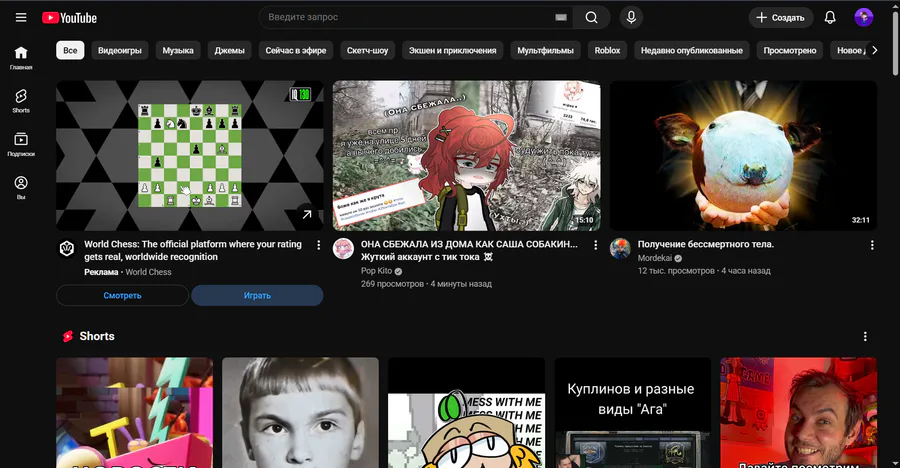The height and width of the screenshot is (468, 900).
Task: Select the Видеоигры filter chip
Action: (119, 51)
